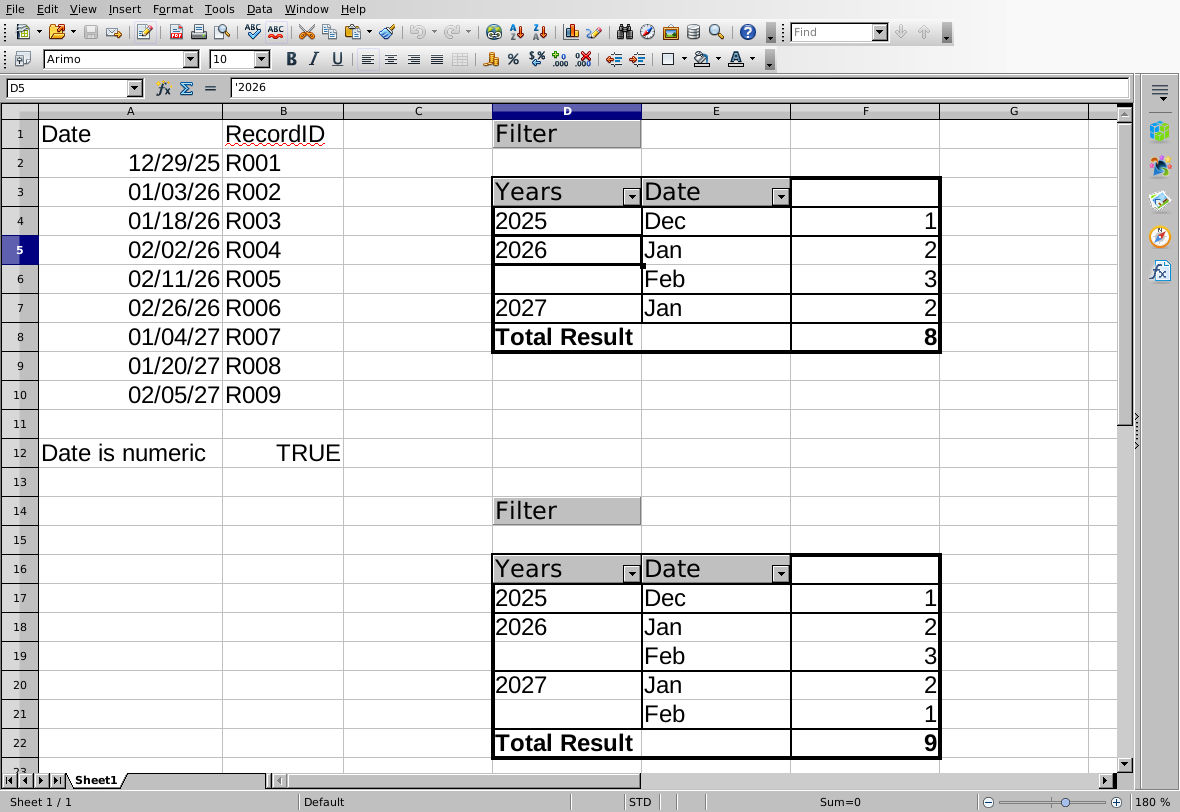Click the Print icon

[x=199, y=32]
